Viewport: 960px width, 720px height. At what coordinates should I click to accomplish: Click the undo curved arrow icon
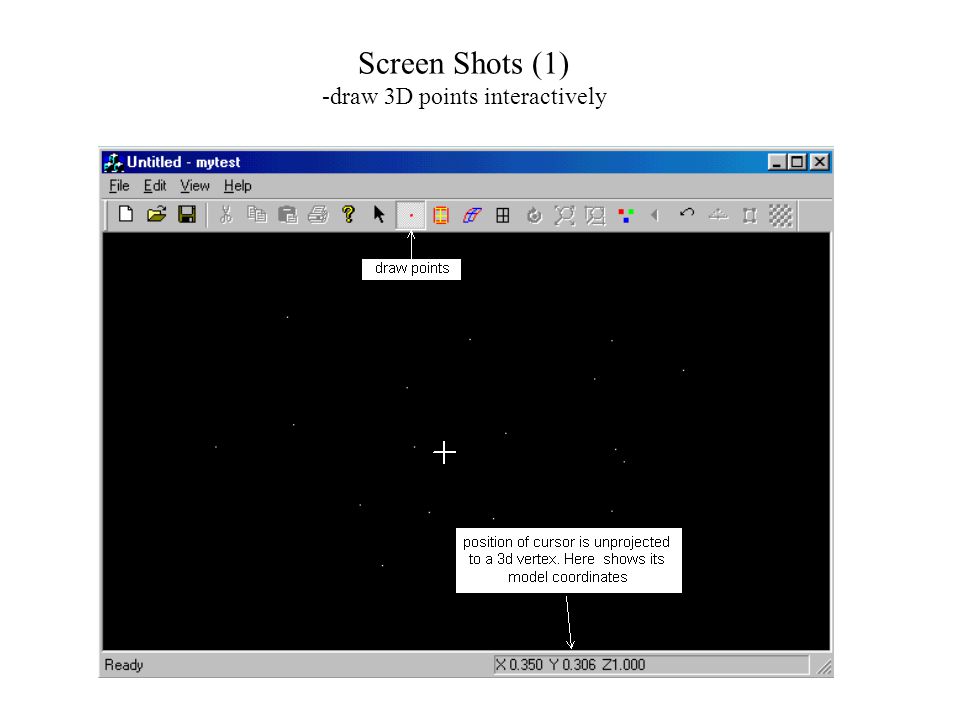(x=686, y=213)
